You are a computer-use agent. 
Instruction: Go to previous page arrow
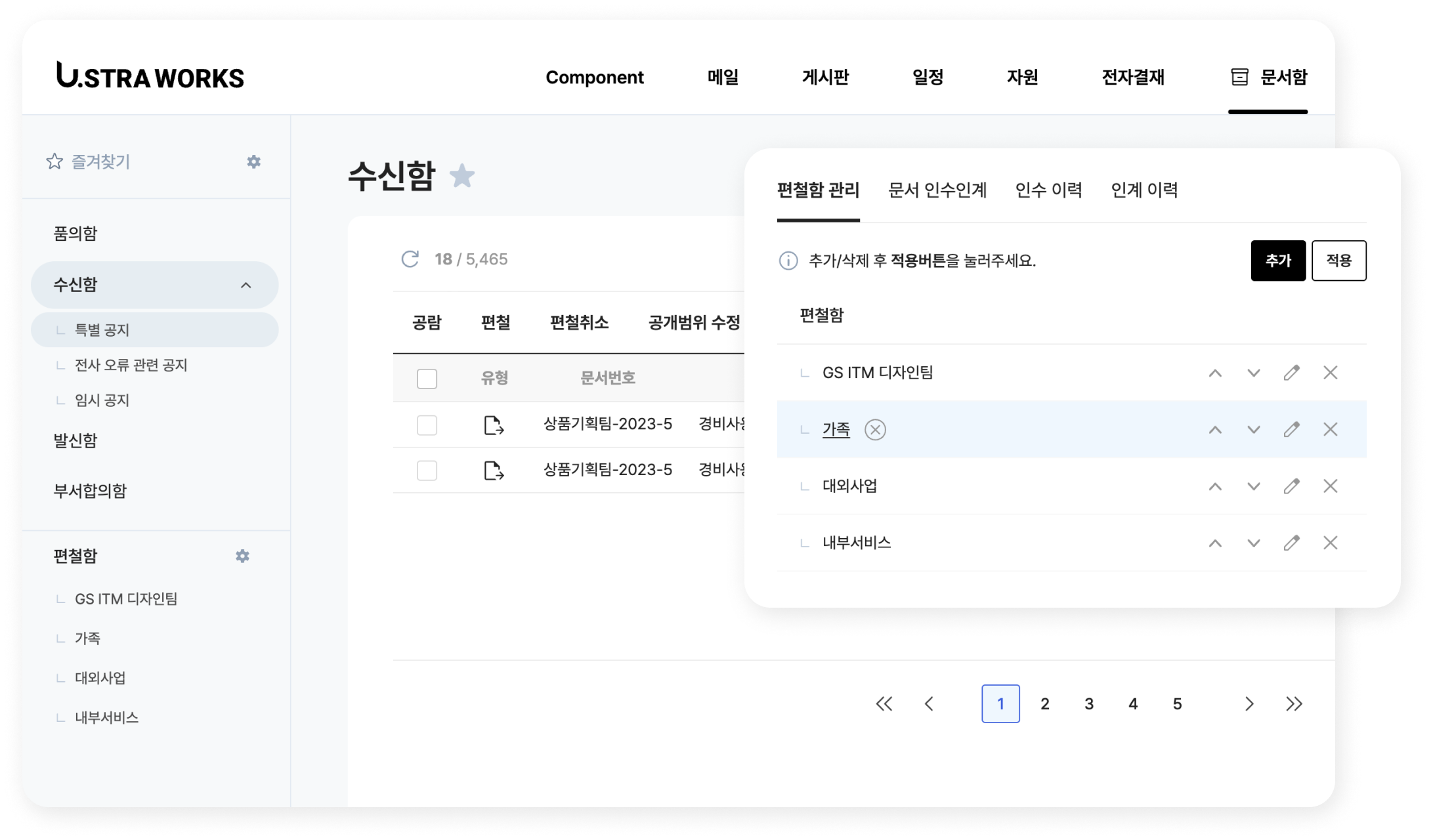tap(929, 703)
